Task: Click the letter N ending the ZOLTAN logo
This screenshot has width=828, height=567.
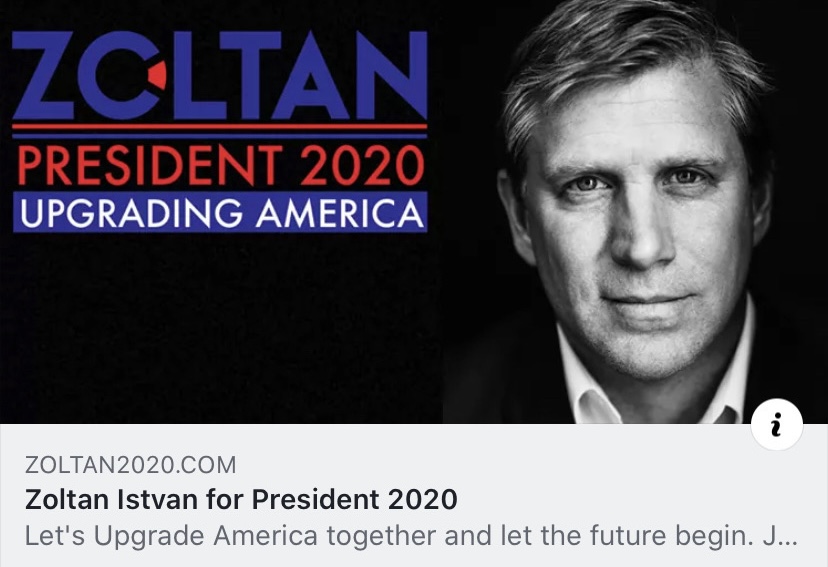Action: (x=393, y=76)
